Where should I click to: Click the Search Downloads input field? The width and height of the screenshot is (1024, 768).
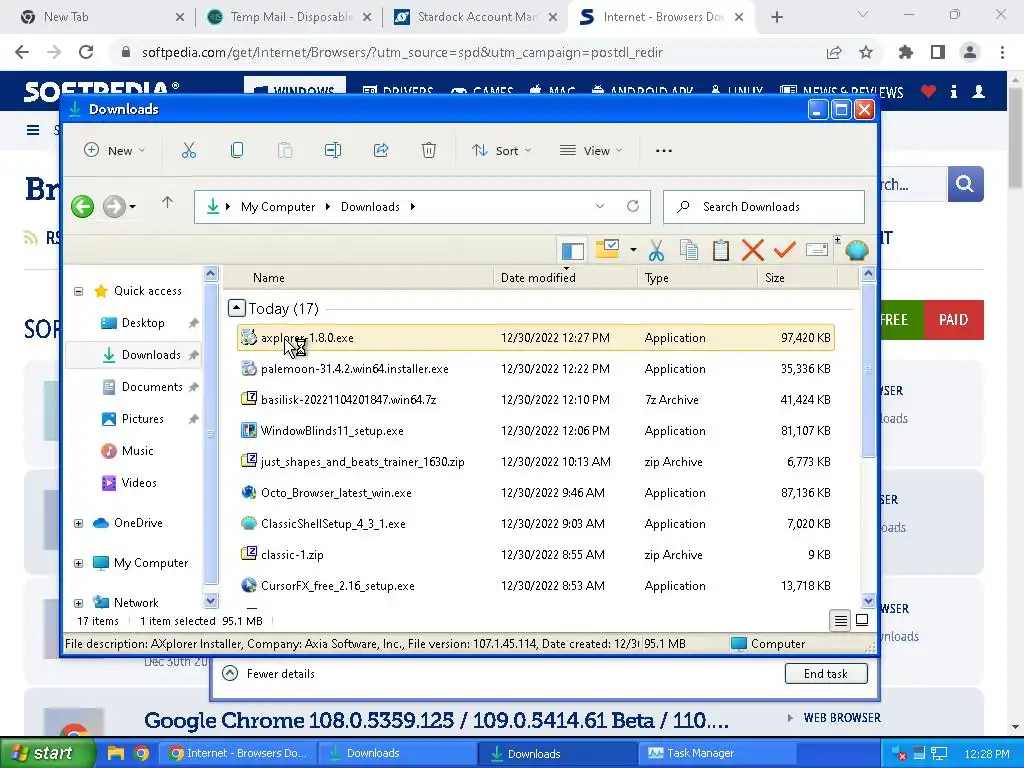(763, 207)
